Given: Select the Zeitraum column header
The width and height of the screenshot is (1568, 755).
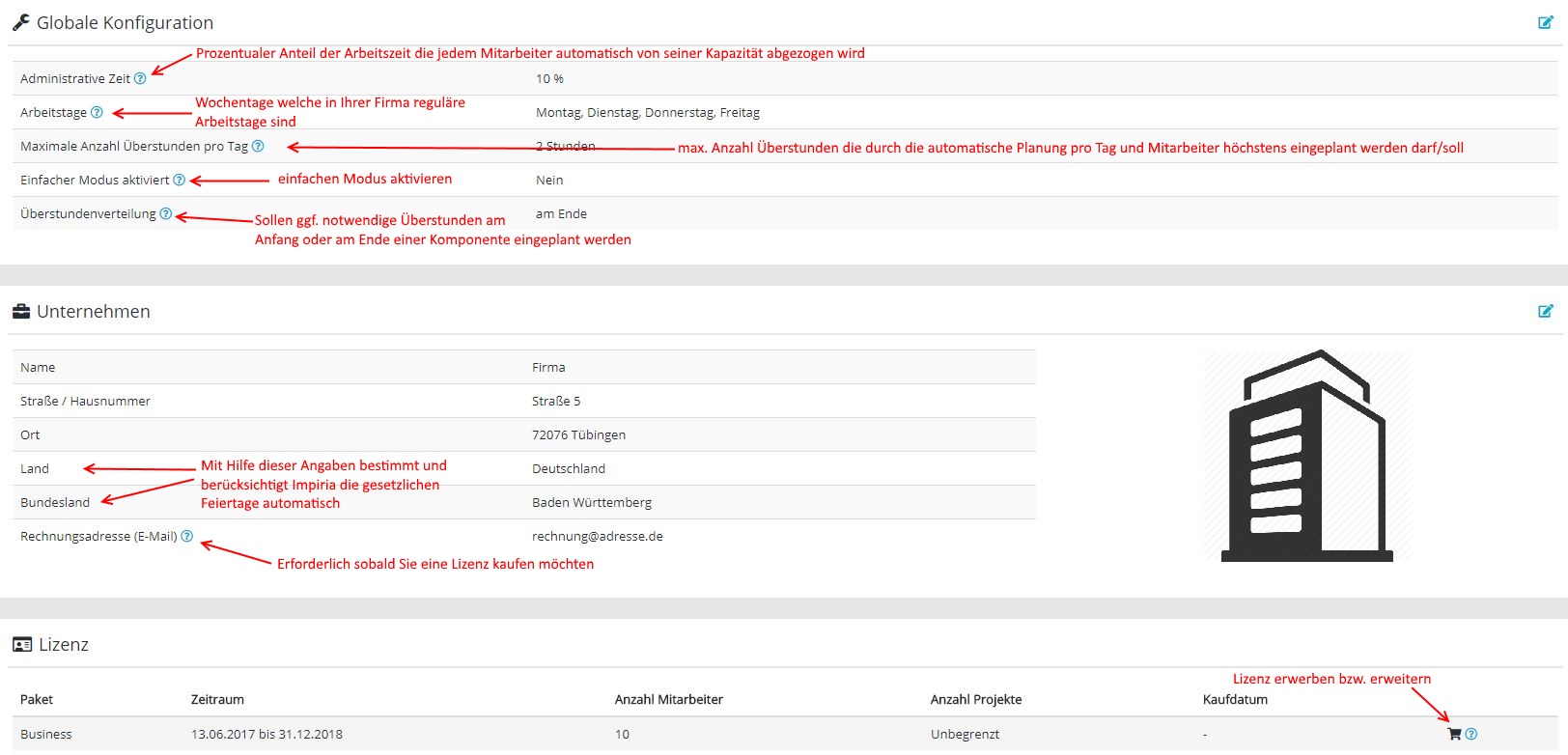Looking at the screenshot, I should click(x=217, y=699).
